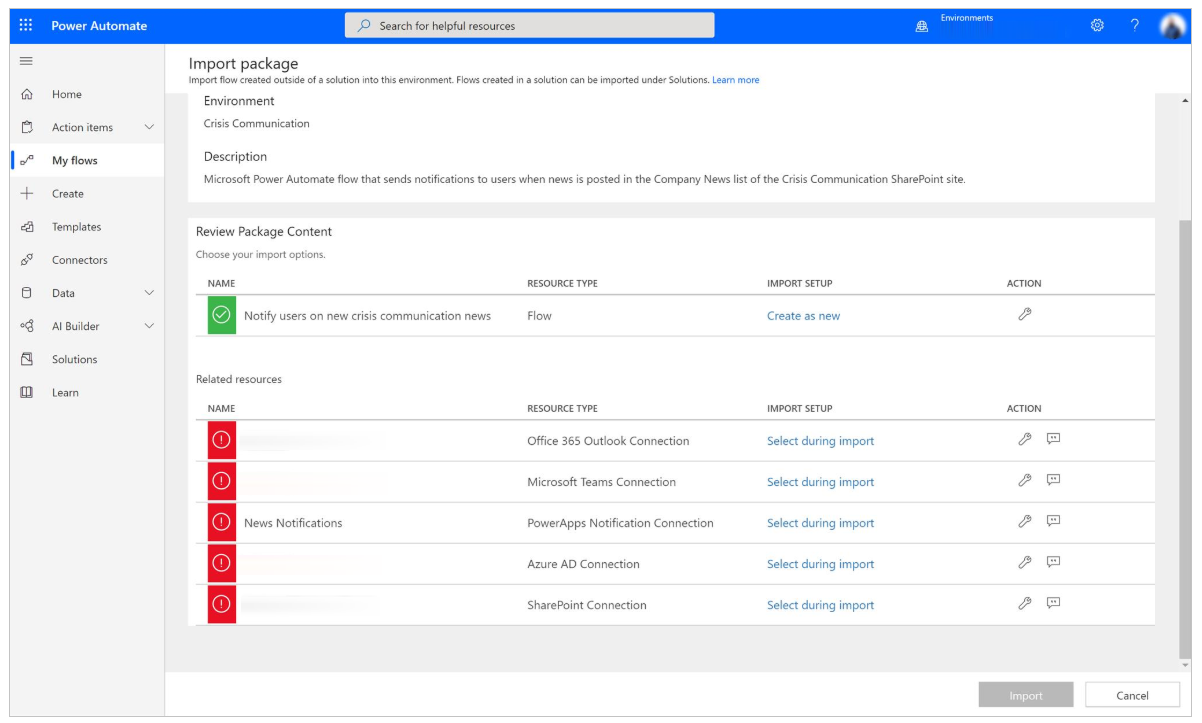Screen dimensions: 1202x723
Task: Click the page scrollbar up arrow
Action: (1186, 101)
